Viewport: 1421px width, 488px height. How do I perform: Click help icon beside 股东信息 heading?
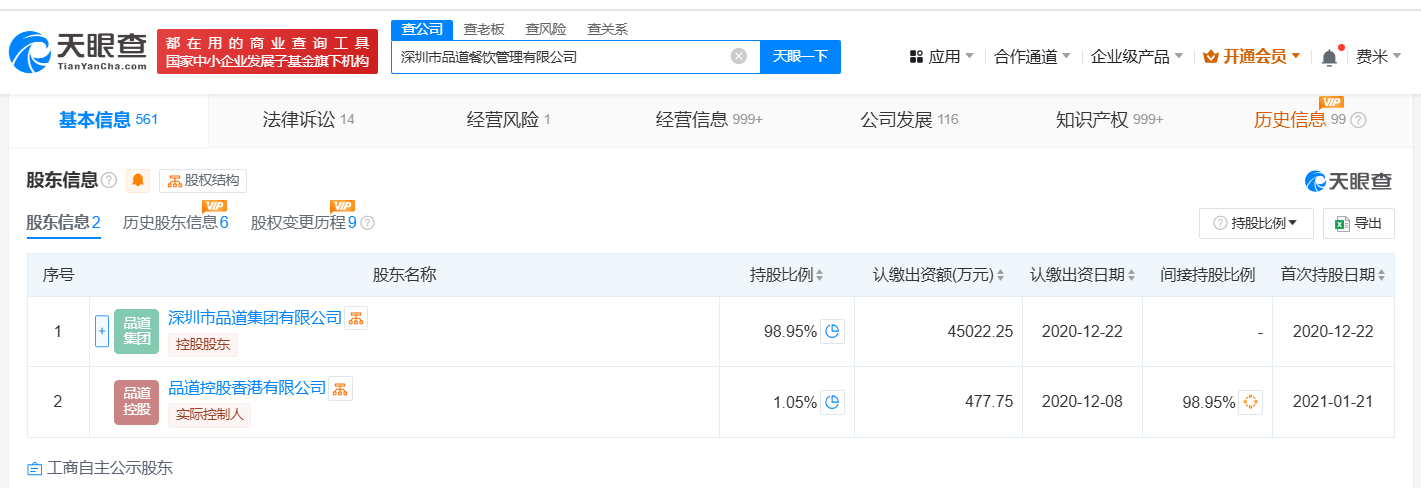109,181
